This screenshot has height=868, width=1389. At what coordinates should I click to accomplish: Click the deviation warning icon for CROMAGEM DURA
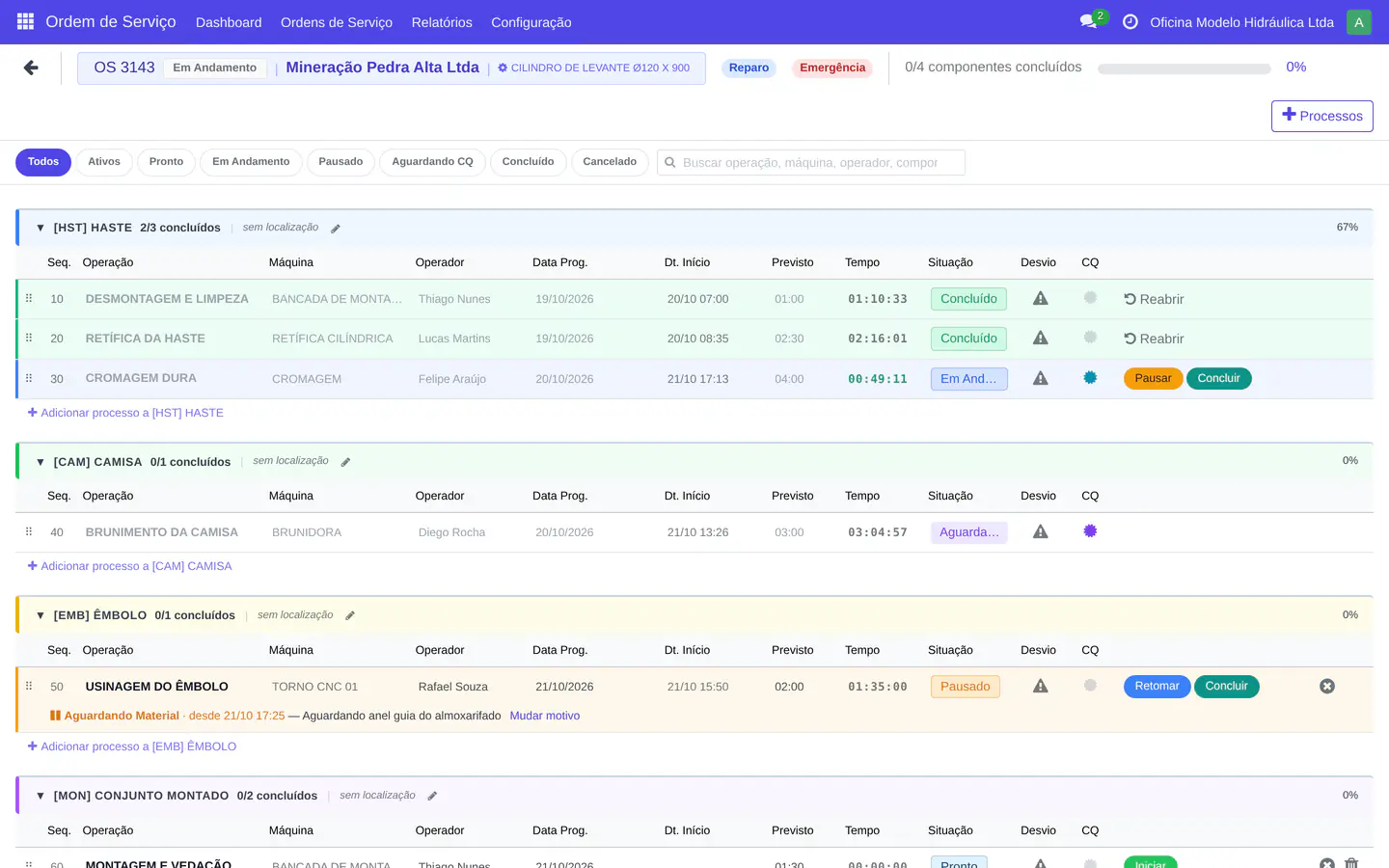pyautogui.click(x=1040, y=378)
